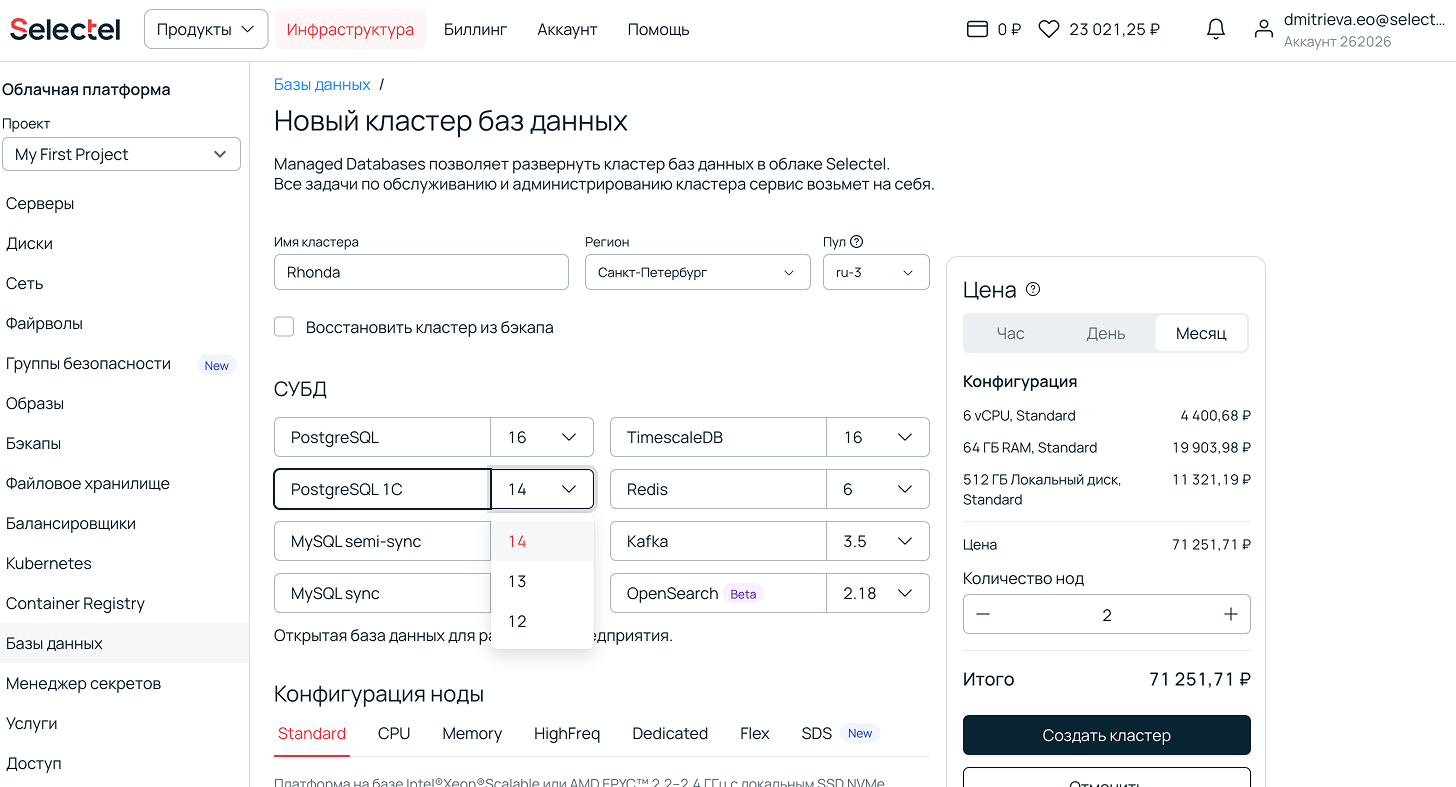Toggle Восстановить кластер из бэкапа checkbox

click(284, 327)
